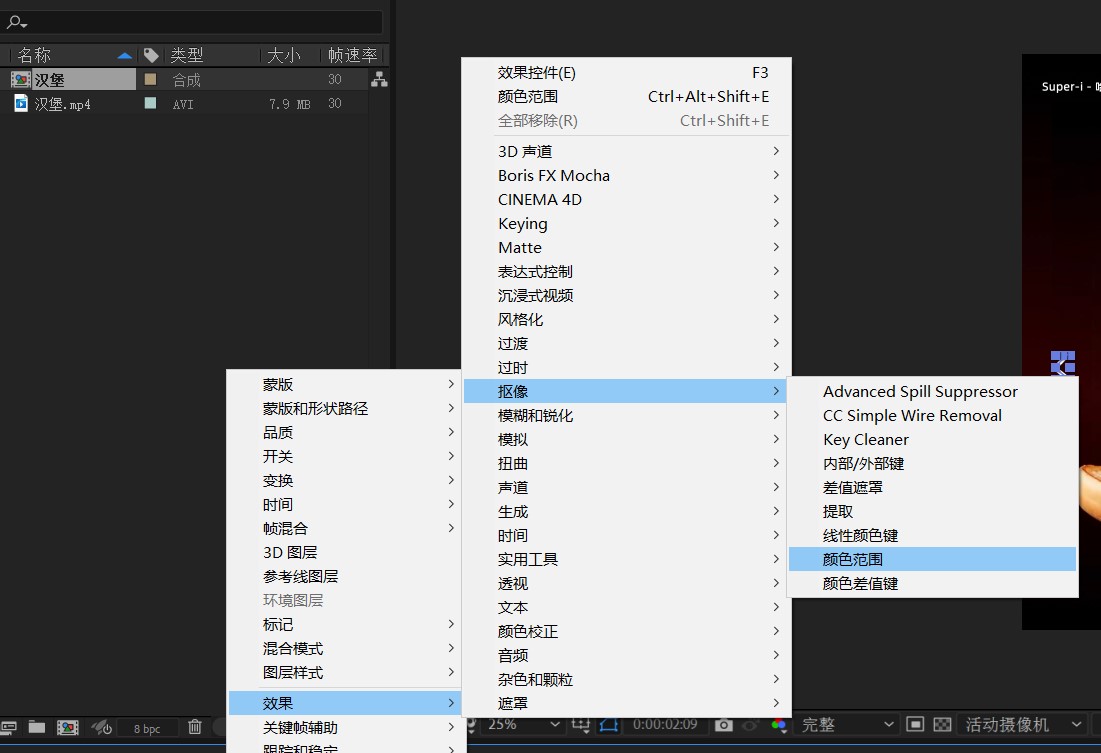Click the 8 bpc color depth indicator
The image size is (1101, 753).
pos(147,727)
